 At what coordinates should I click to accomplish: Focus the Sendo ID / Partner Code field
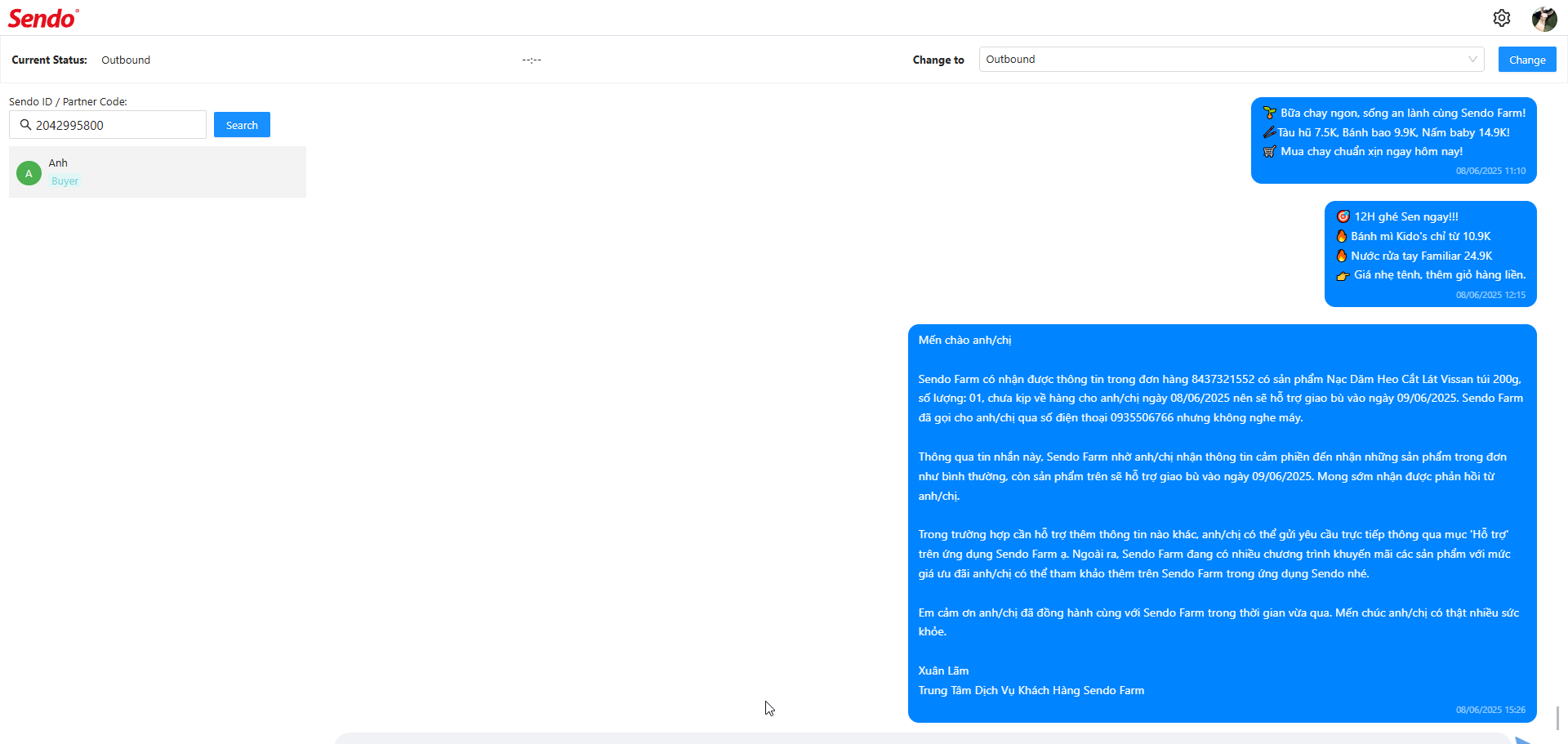tap(108, 125)
